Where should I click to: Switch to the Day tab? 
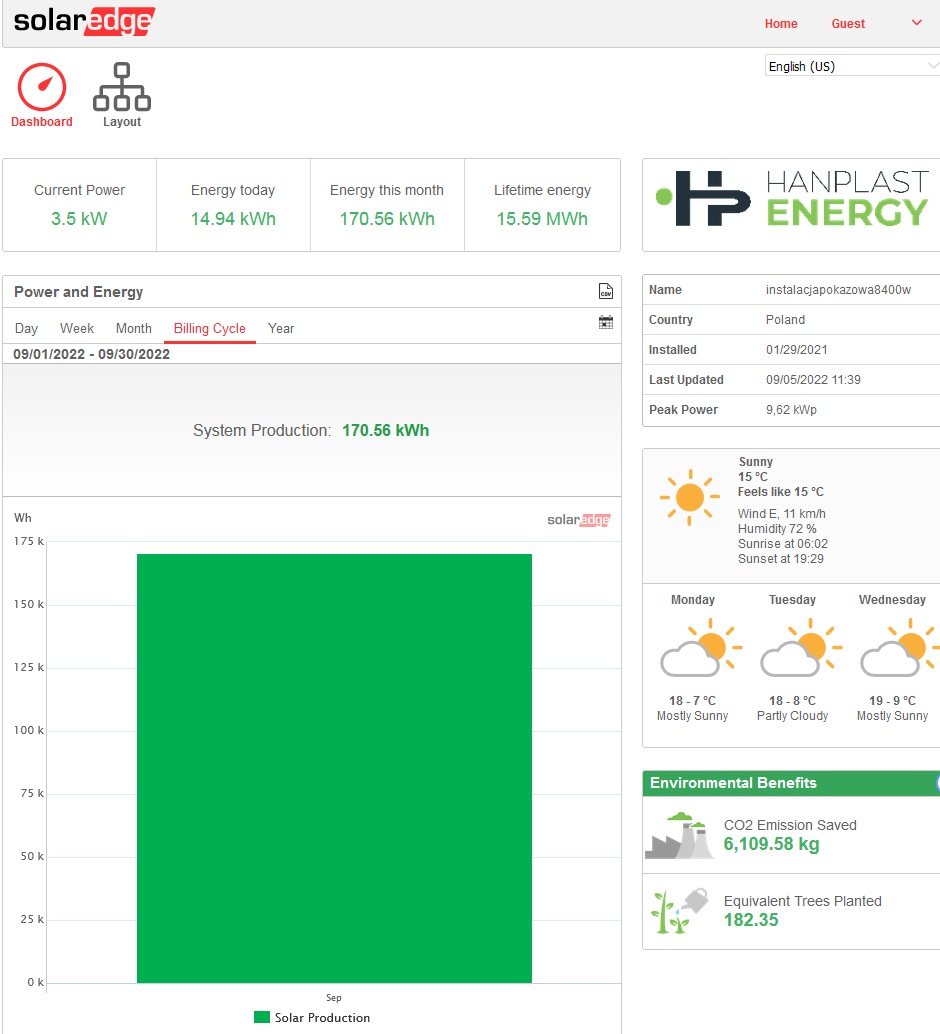tap(26, 328)
